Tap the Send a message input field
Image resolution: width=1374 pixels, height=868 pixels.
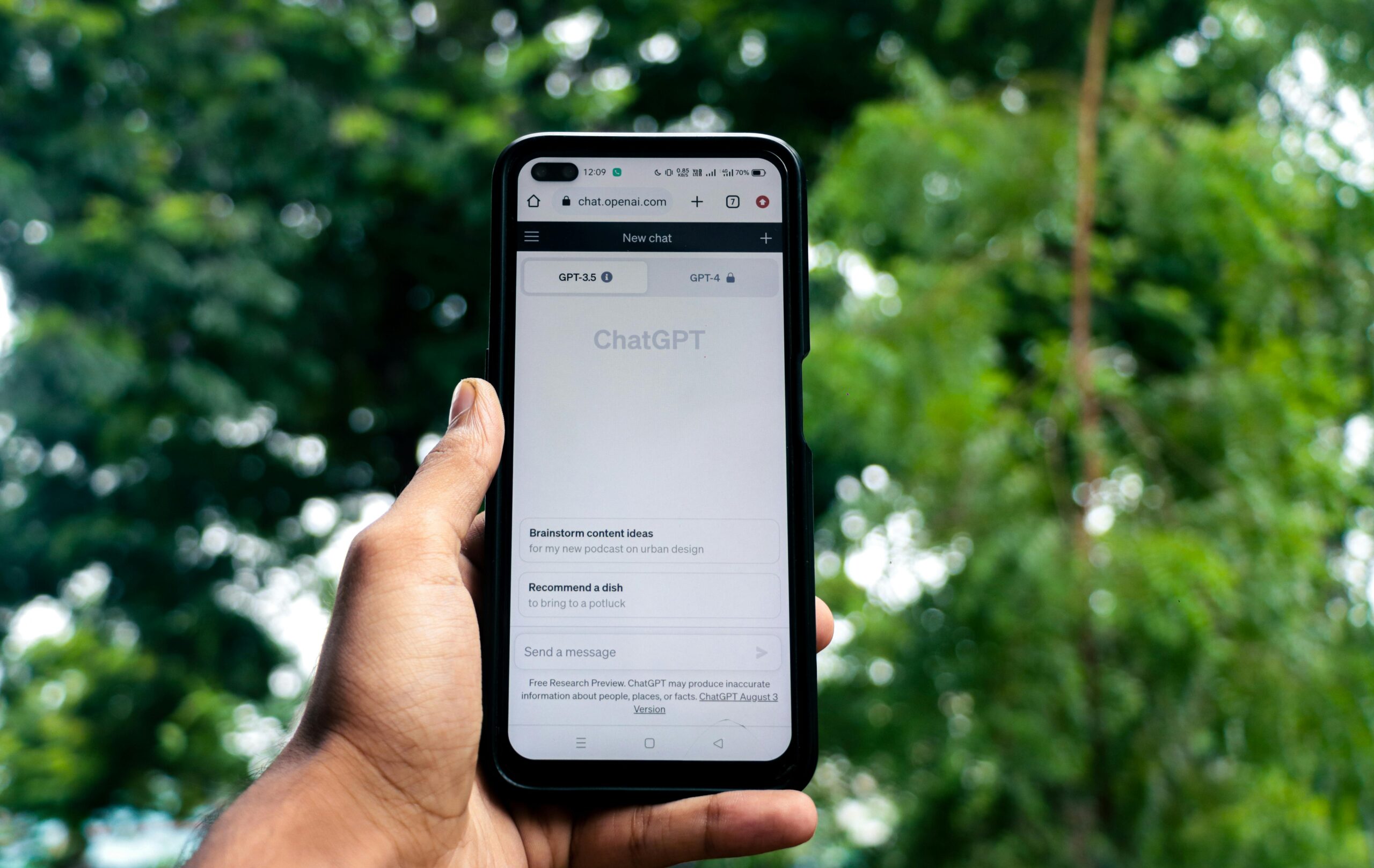point(647,651)
